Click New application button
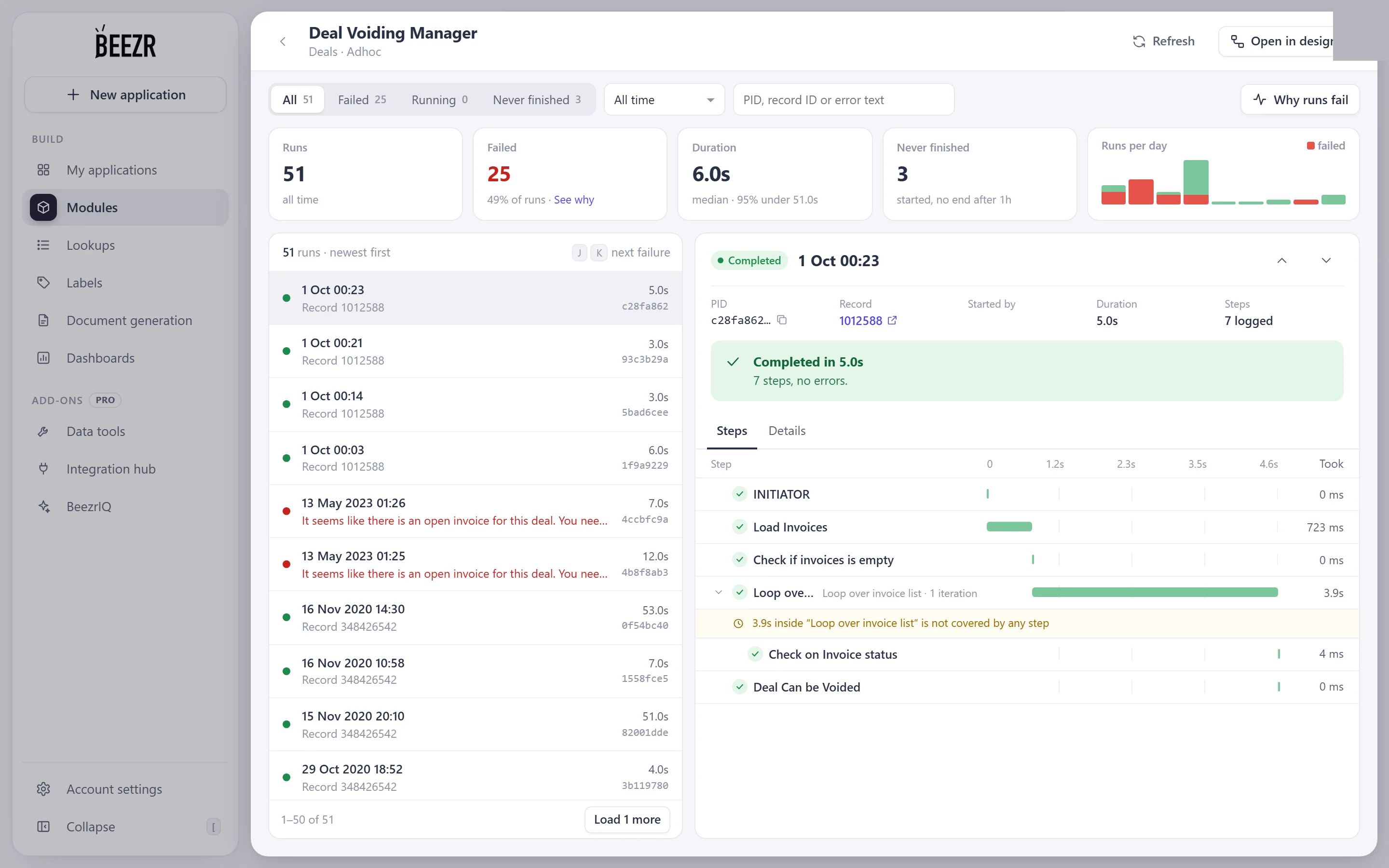The width and height of the screenshot is (1389, 868). click(x=125, y=95)
